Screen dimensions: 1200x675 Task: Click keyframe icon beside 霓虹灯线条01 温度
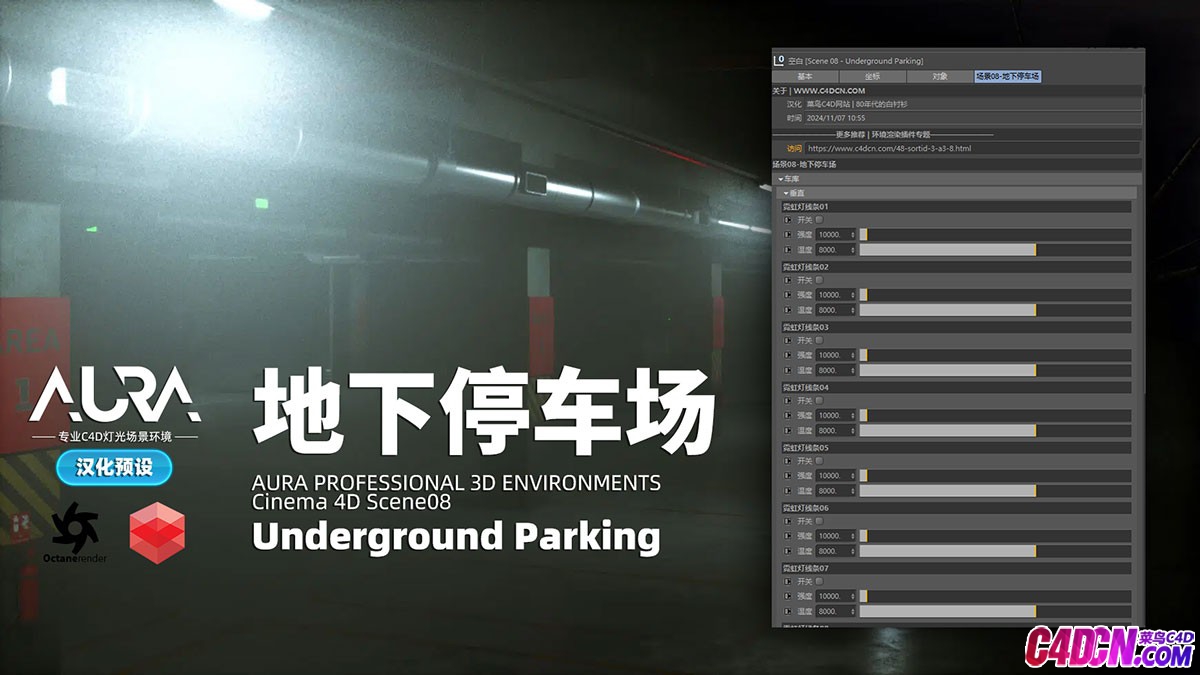coord(788,250)
